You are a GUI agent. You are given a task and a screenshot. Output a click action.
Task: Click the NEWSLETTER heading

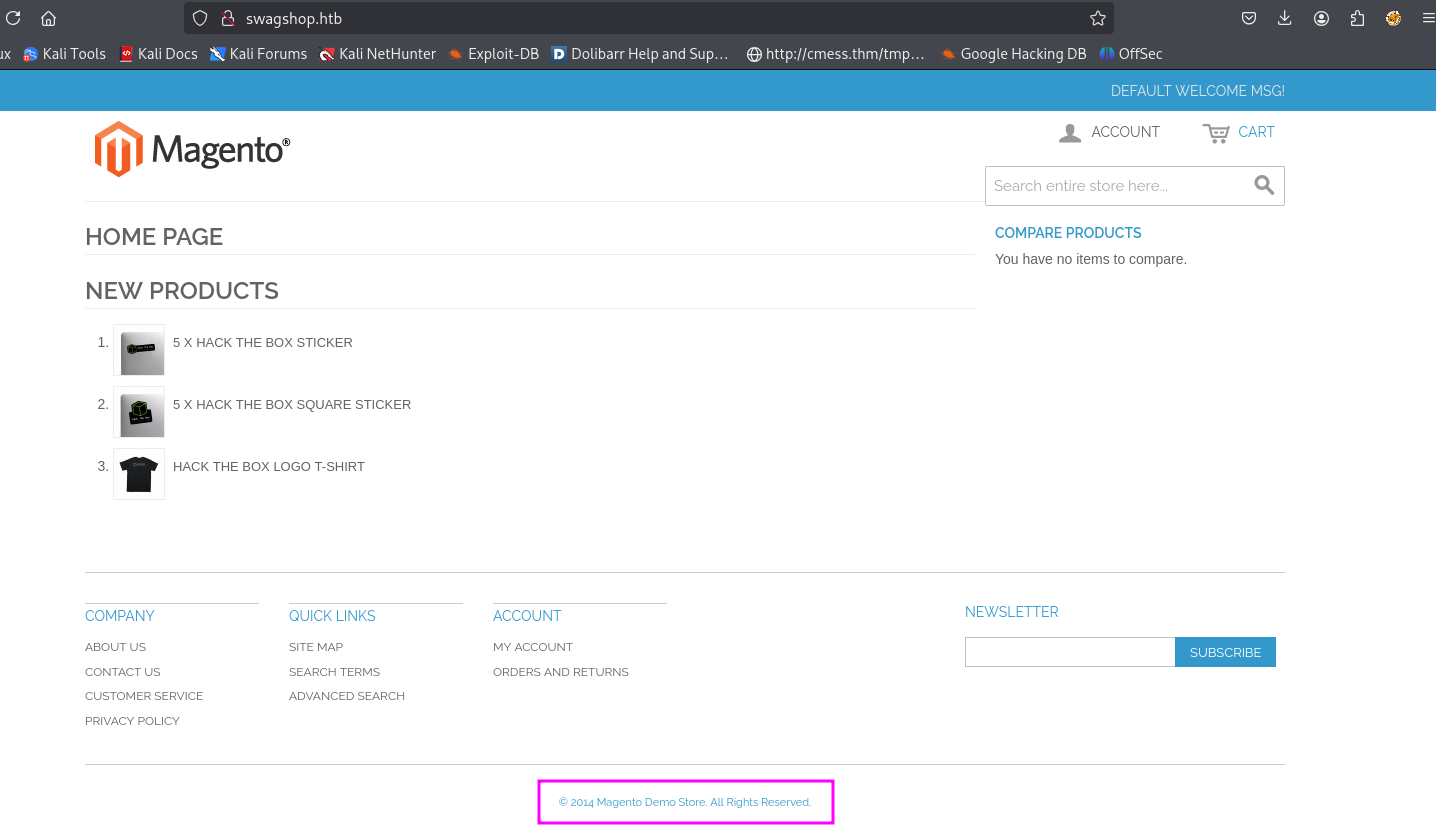tap(1012, 612)
